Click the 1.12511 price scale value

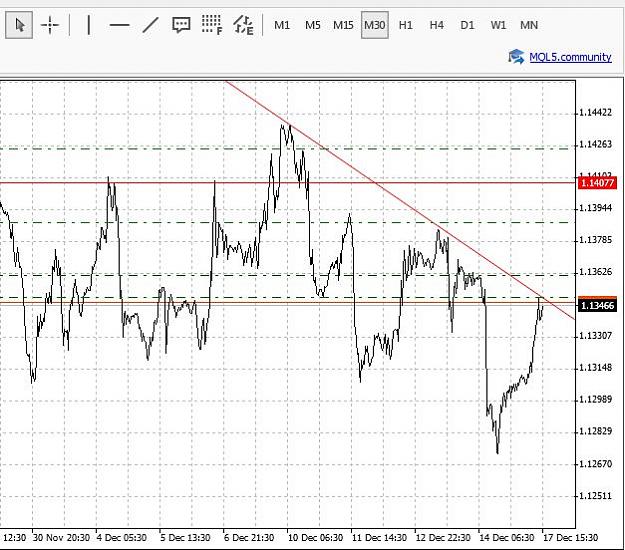596,496
